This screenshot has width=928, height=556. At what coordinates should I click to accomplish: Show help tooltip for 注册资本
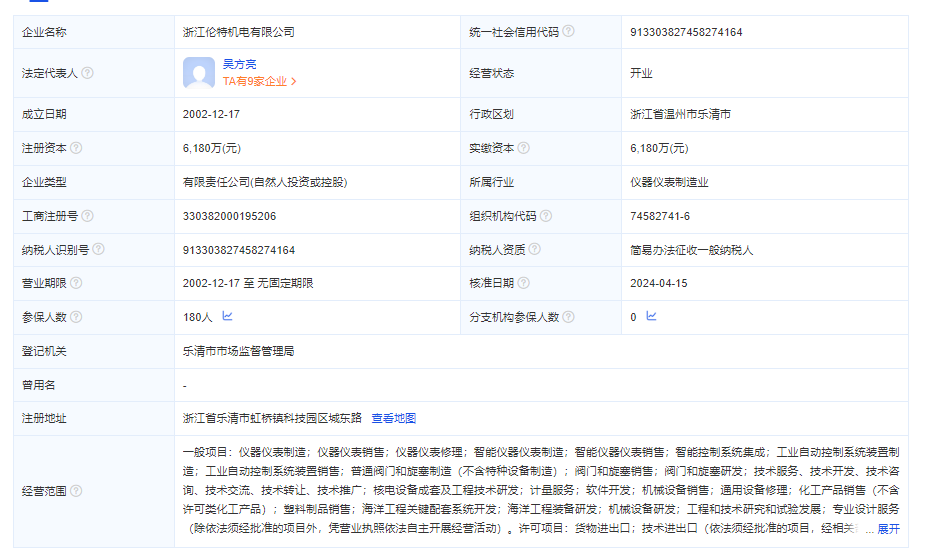76,148
